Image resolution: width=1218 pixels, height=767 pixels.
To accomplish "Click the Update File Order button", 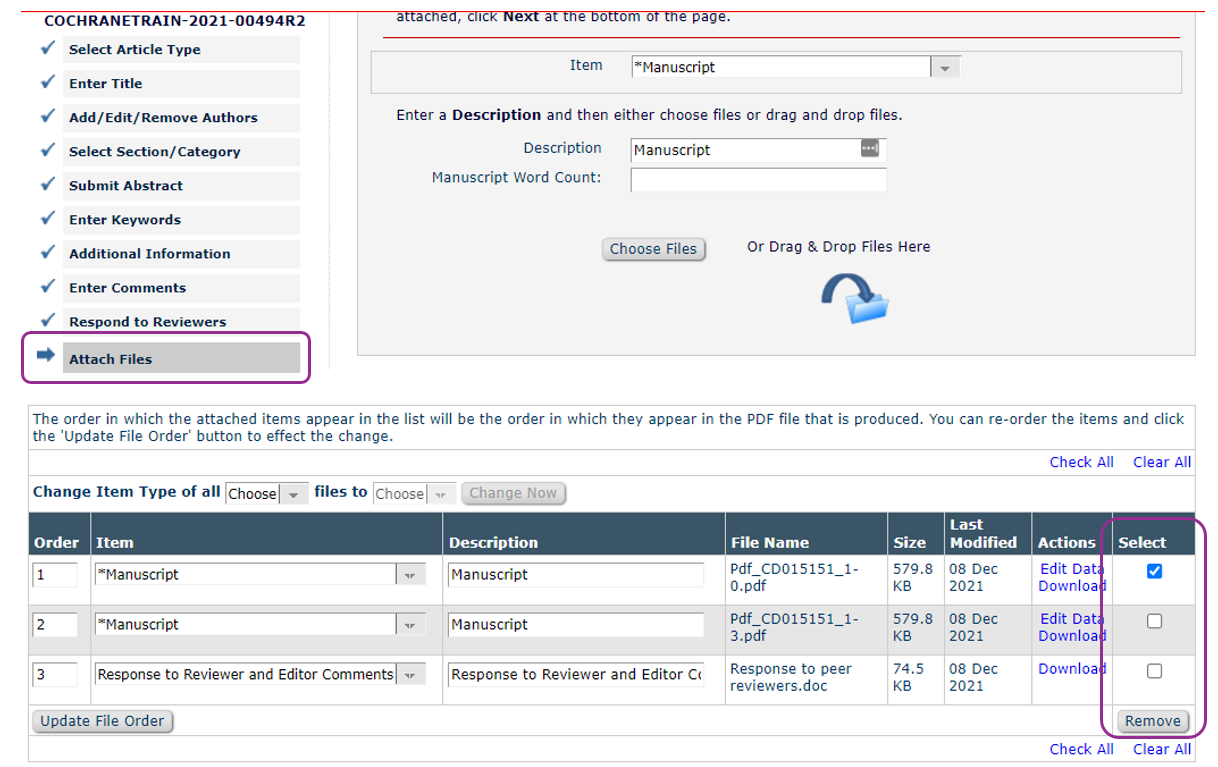I will [x=103, y=721].
